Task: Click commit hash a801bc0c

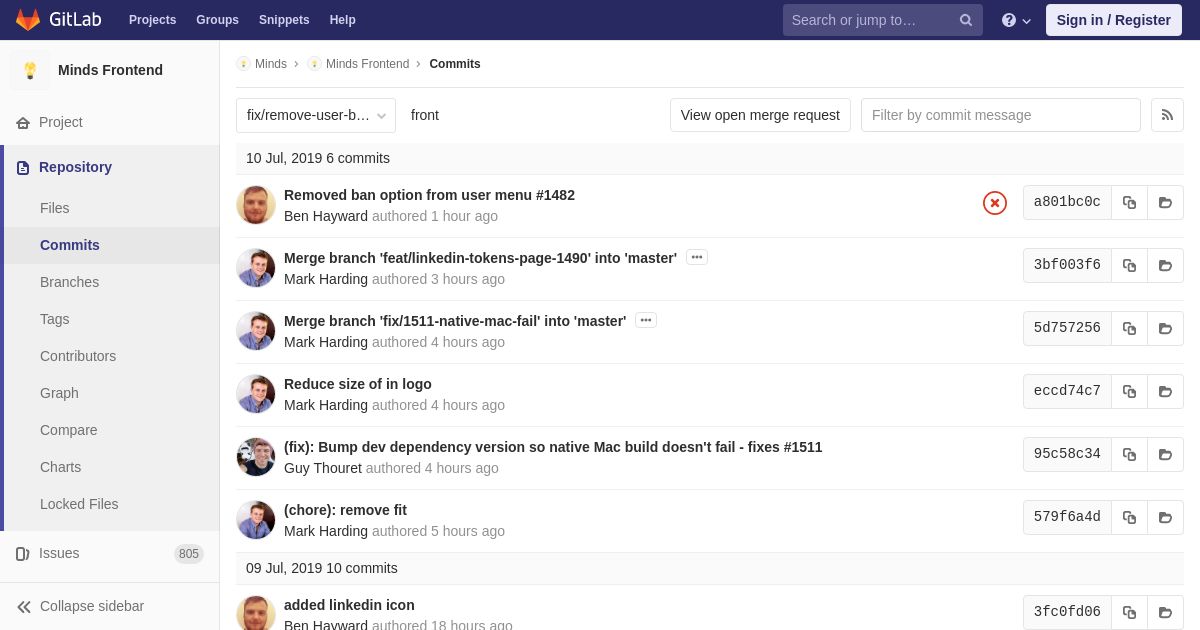Action: tap(1067, 202)
